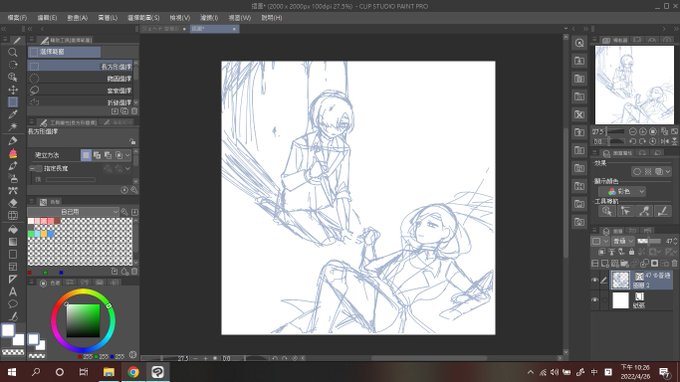Choose new selection creation mode

[x=86, y=155]
